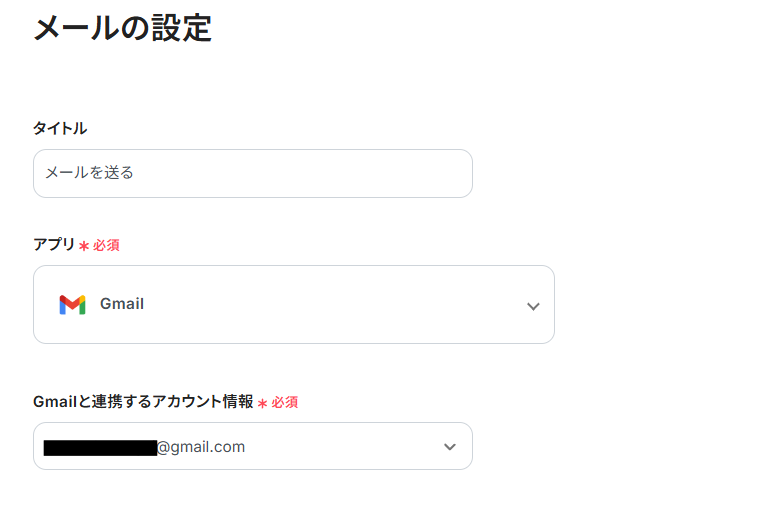Screen dimensions: 757x508
Task: Focus the タイトル text input field
Action: [252, 173]
